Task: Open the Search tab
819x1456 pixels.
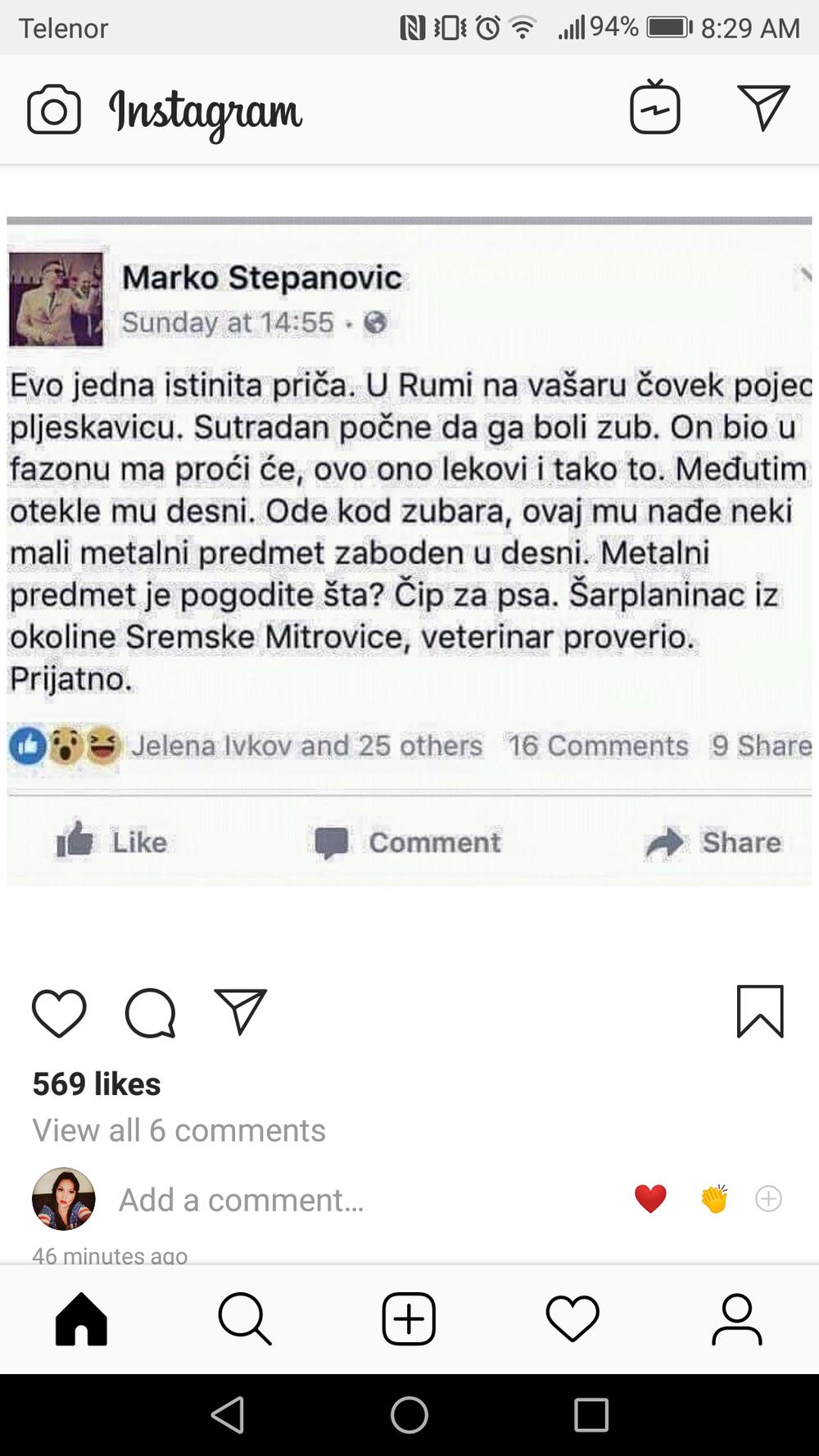Action: 245,1319
